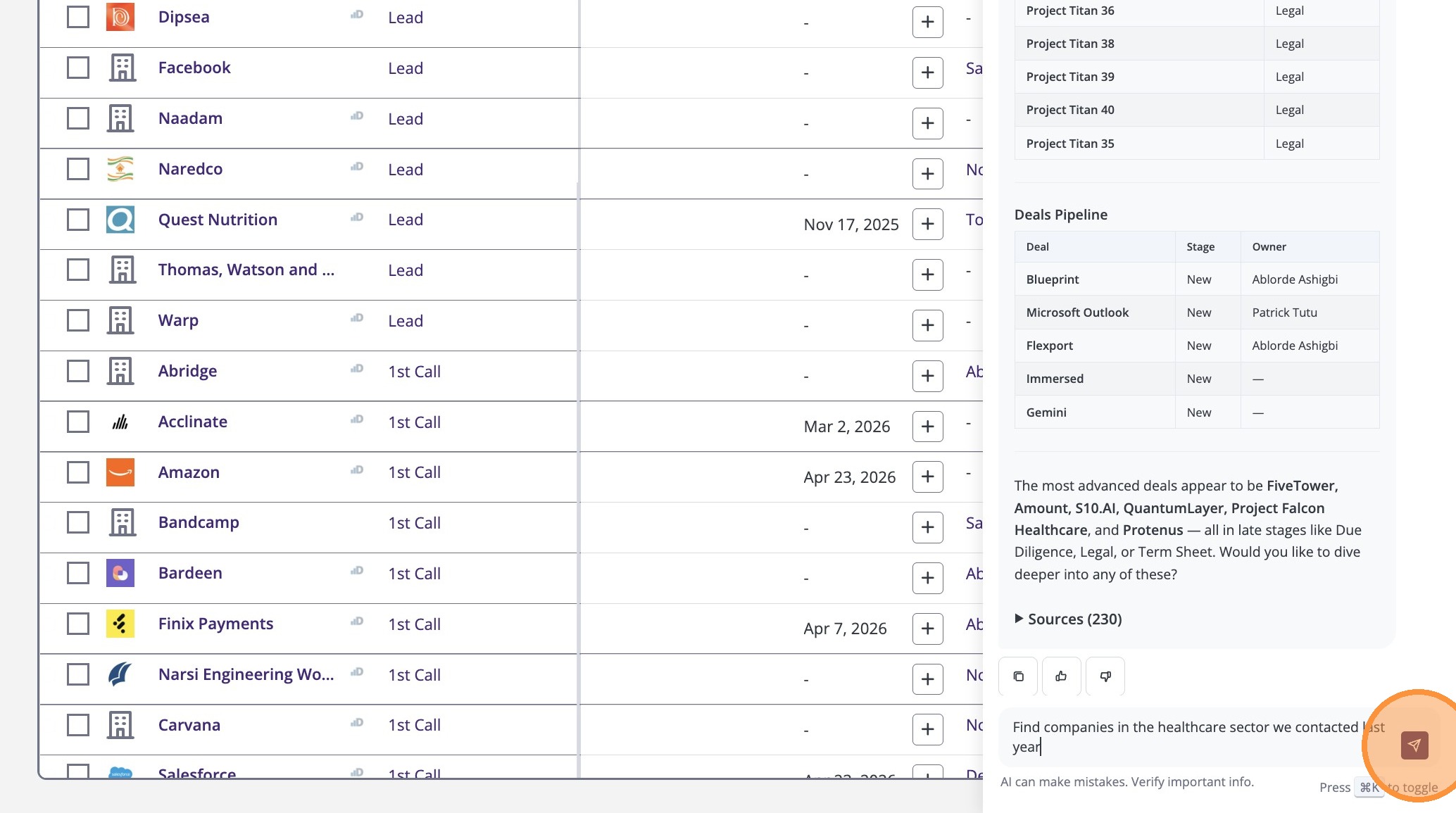Viewport: 1456px width, 813px height.
Task: Click the Dipsea company logo
Action: point(120,17)
